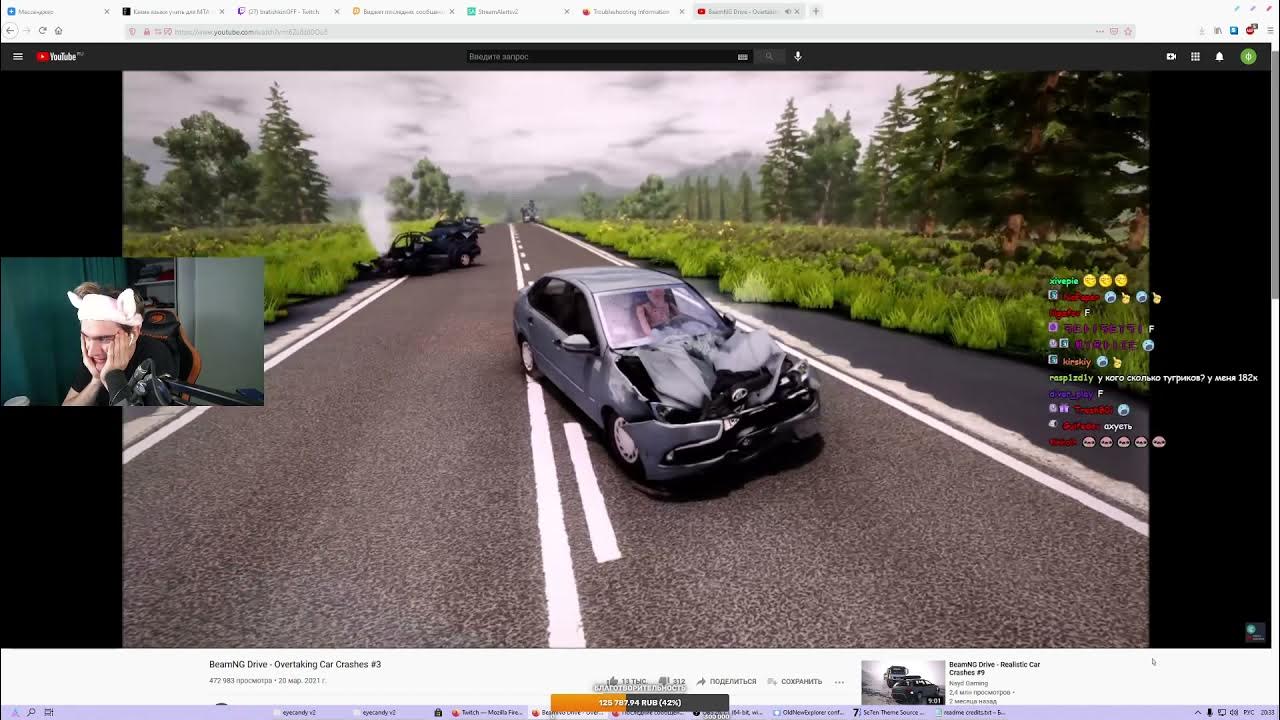Image resolution: width=1280 pixels, height=720 pixels.
Task: Bookmark this page with star icon
Action: [1128, 31]
